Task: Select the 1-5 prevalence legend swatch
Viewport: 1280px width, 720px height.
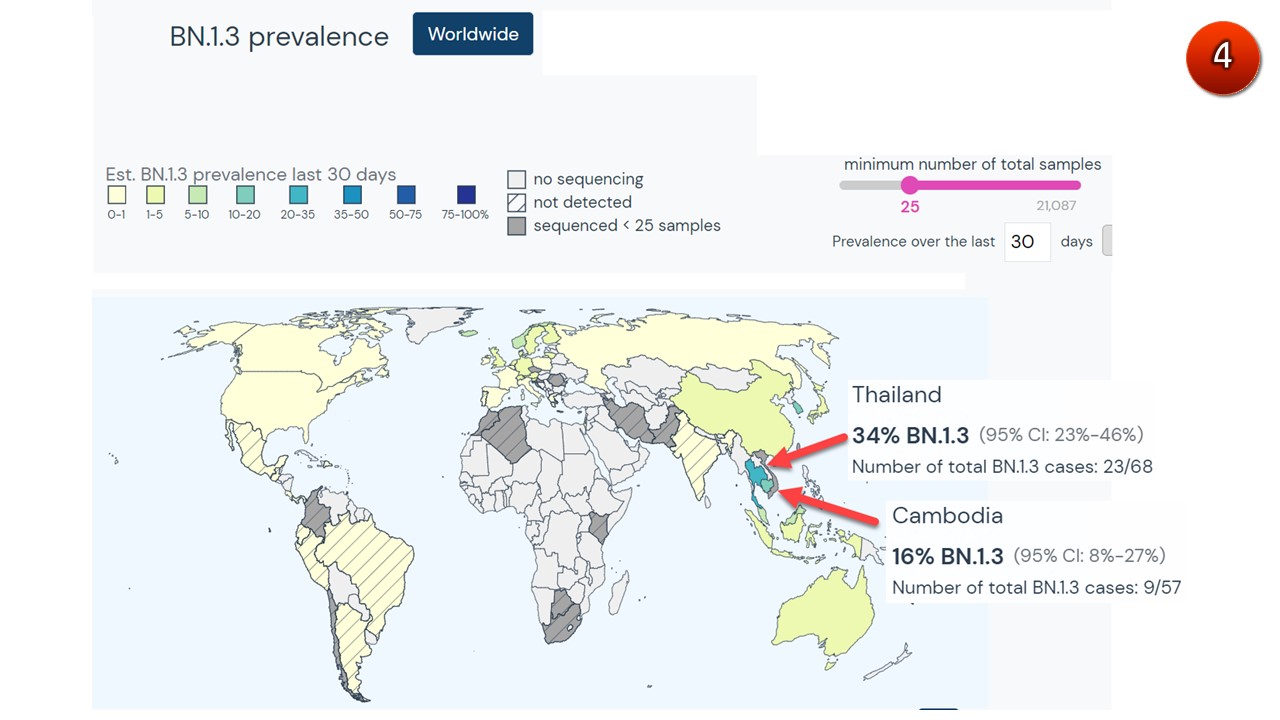Action: [x=155, y=195]
